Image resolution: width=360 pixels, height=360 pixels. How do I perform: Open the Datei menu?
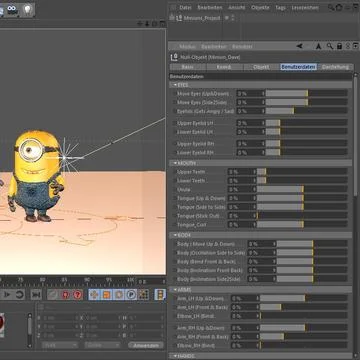[185, 7]
